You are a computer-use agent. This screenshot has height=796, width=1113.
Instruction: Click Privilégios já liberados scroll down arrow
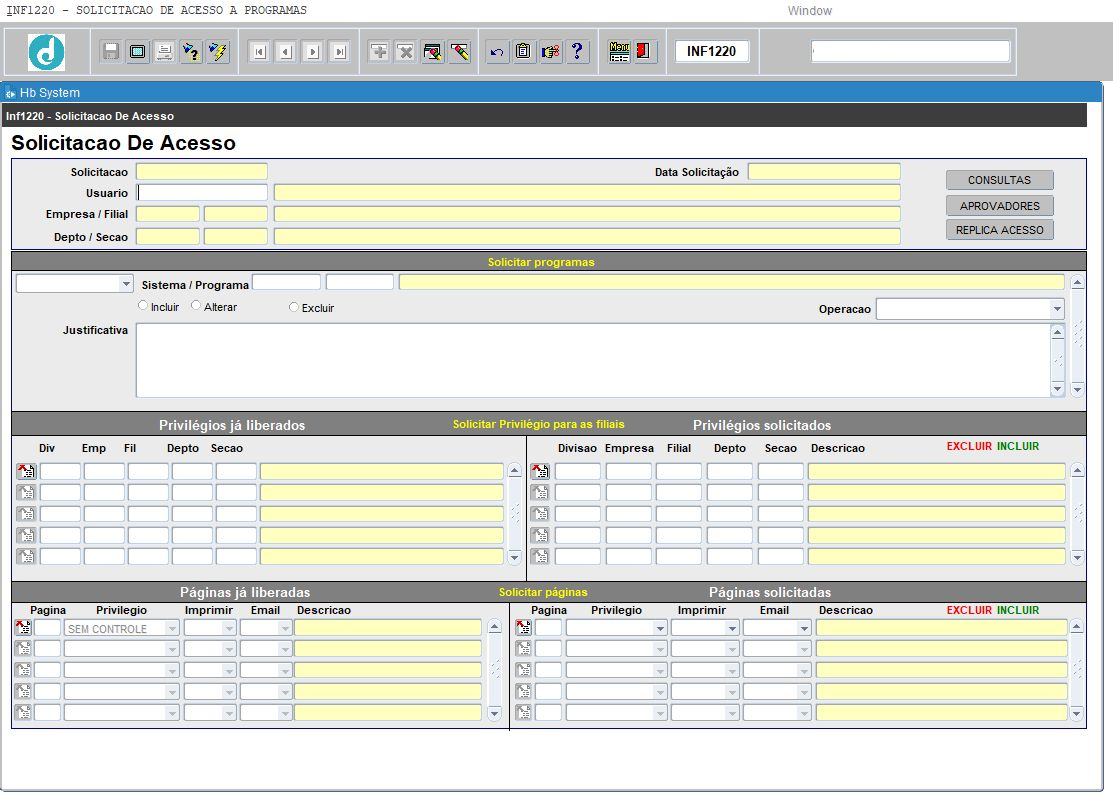515,557
